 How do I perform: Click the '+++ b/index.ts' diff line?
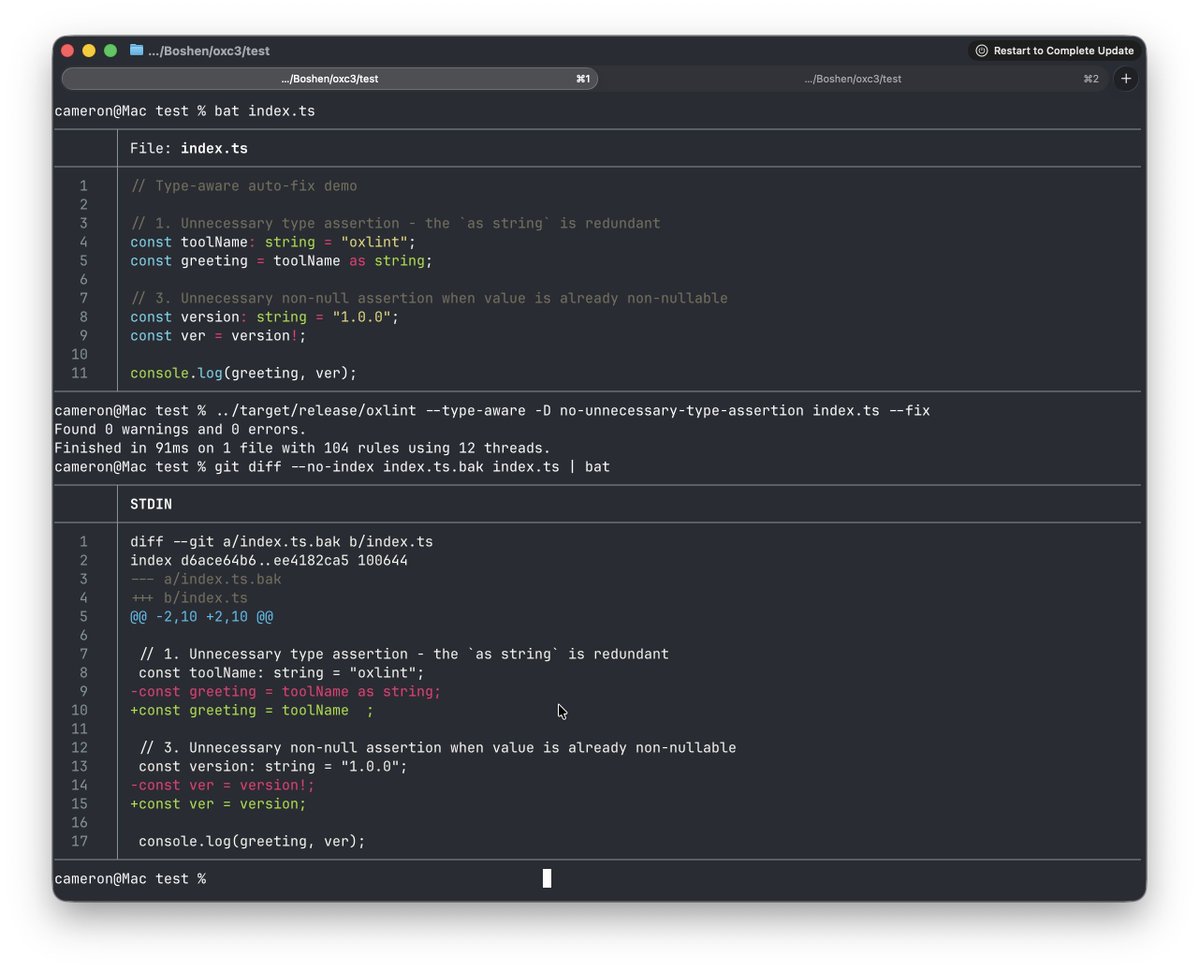coord(189,598)
